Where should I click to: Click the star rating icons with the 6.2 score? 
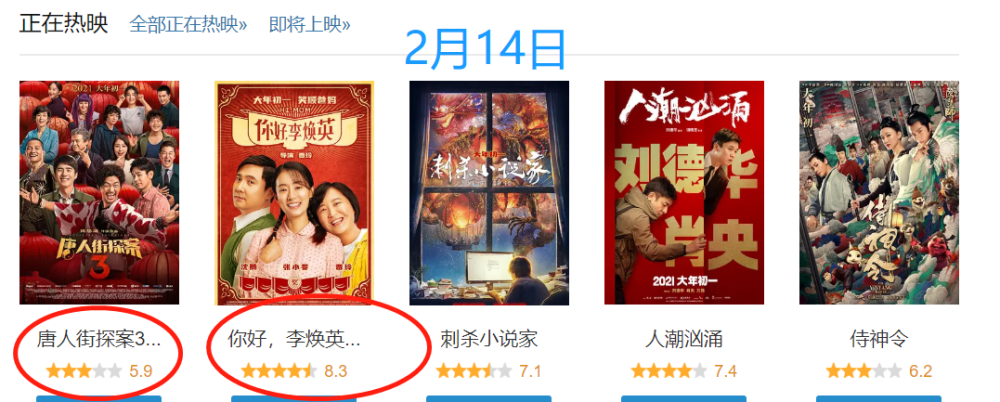point(864,371)
